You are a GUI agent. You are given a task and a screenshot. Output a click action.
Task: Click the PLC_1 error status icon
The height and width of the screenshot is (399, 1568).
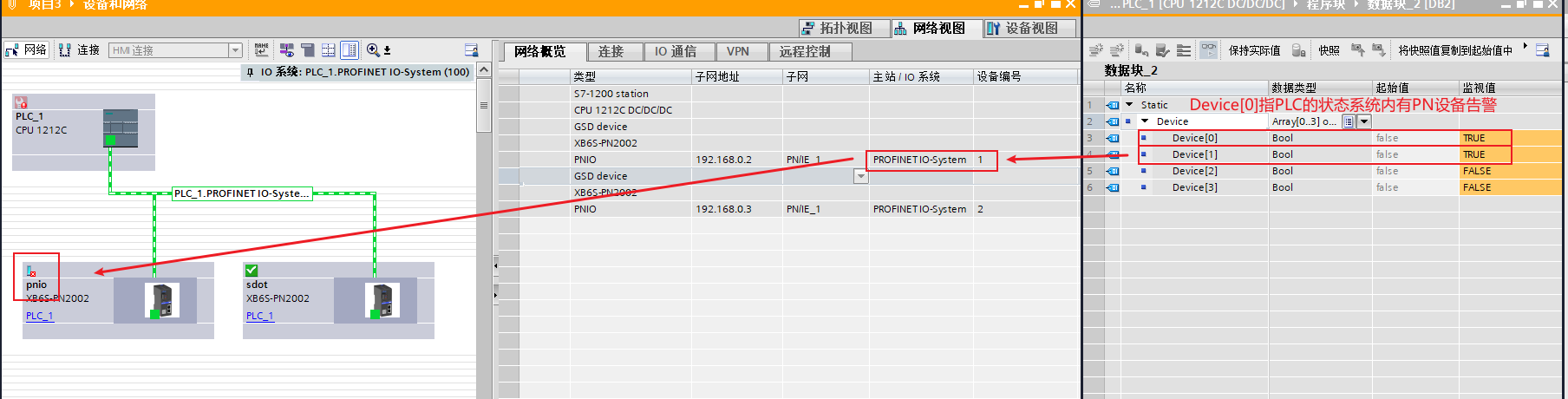coord(21,102)
